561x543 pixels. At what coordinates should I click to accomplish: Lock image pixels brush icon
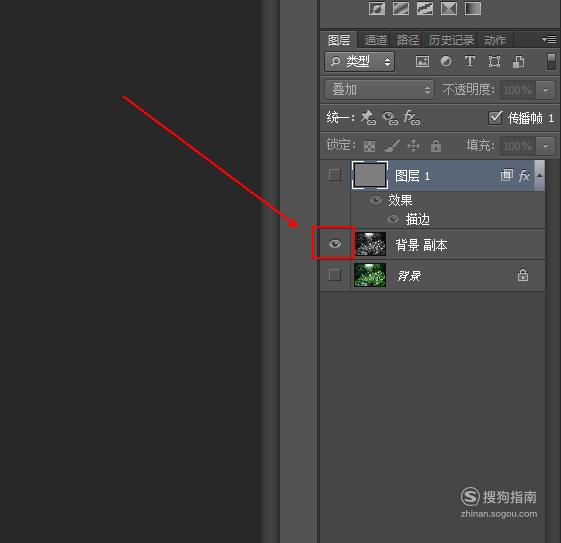coord(392,146)
